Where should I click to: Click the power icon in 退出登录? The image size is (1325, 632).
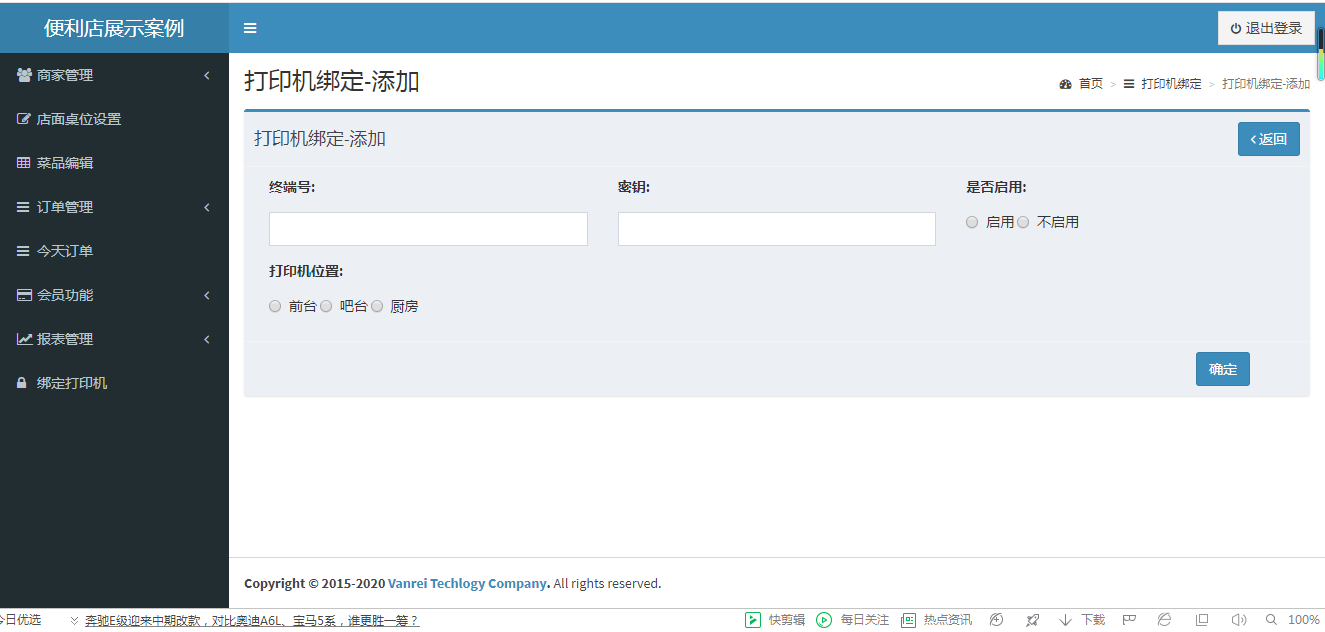click(1236, 29)
